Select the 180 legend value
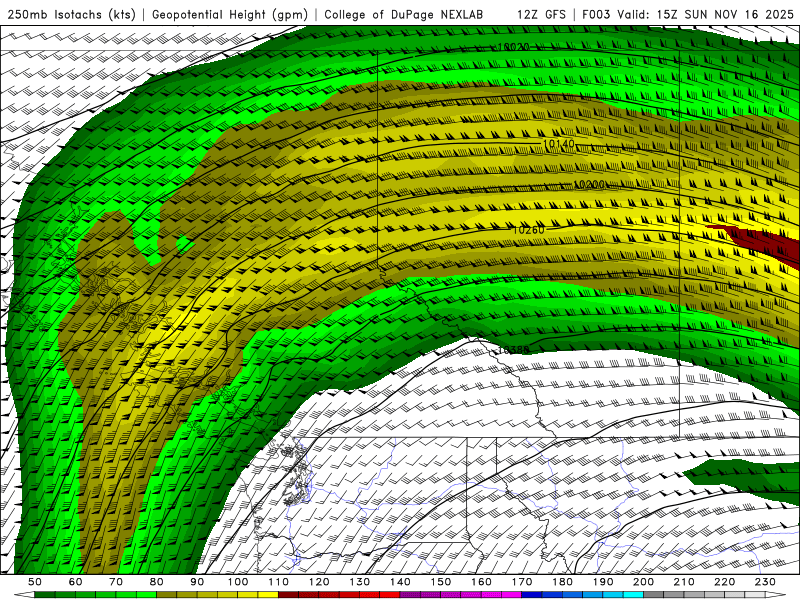This screenshot has width=800, height=600. (562, 582)
